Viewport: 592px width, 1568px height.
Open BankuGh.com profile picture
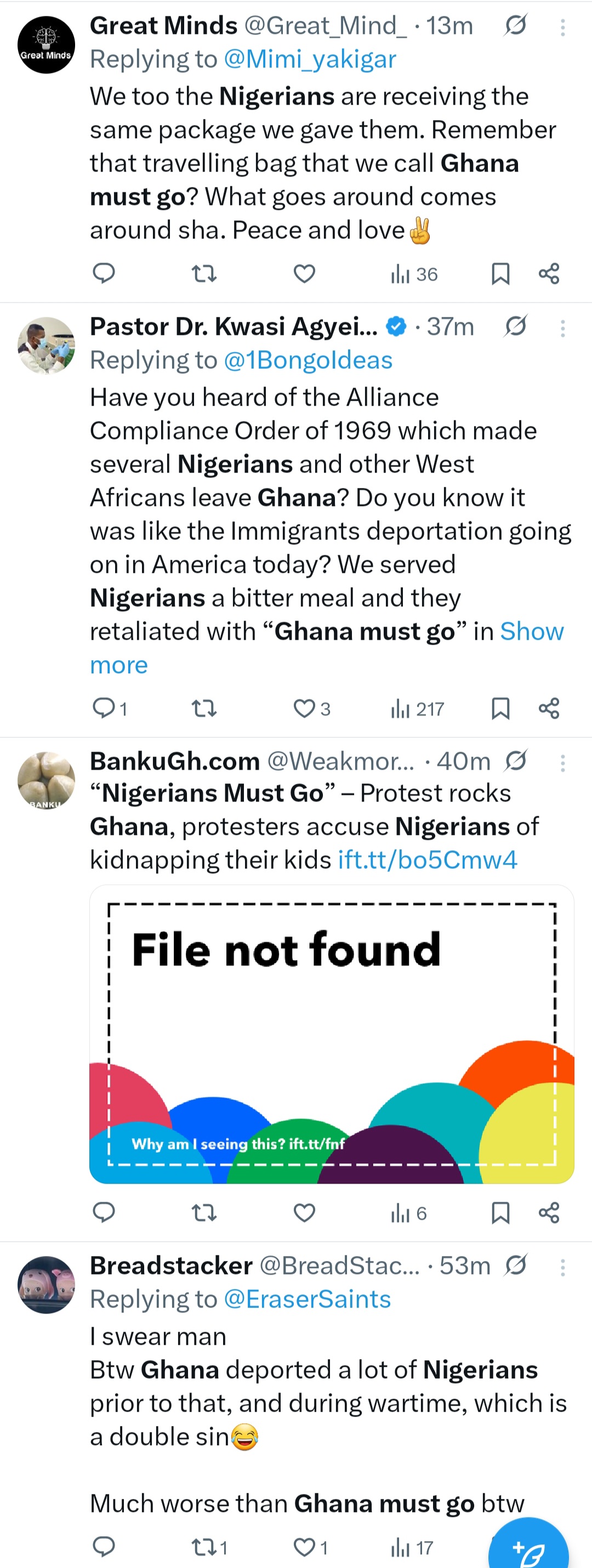click(46, 780)
